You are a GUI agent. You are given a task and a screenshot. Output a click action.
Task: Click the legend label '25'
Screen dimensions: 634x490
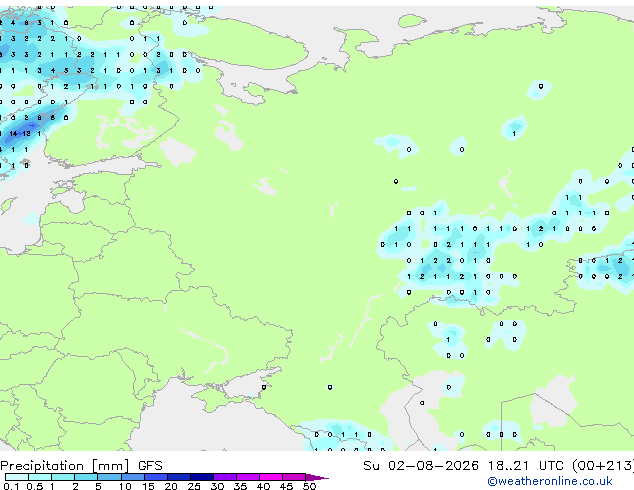click(194, 486)
